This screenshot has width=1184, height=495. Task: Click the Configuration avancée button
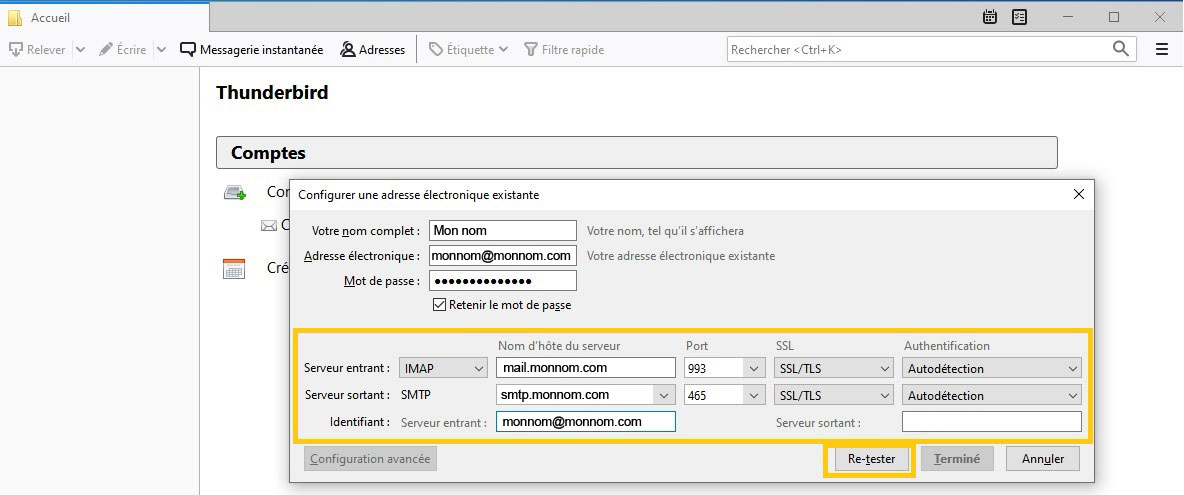tap(370, 459)
